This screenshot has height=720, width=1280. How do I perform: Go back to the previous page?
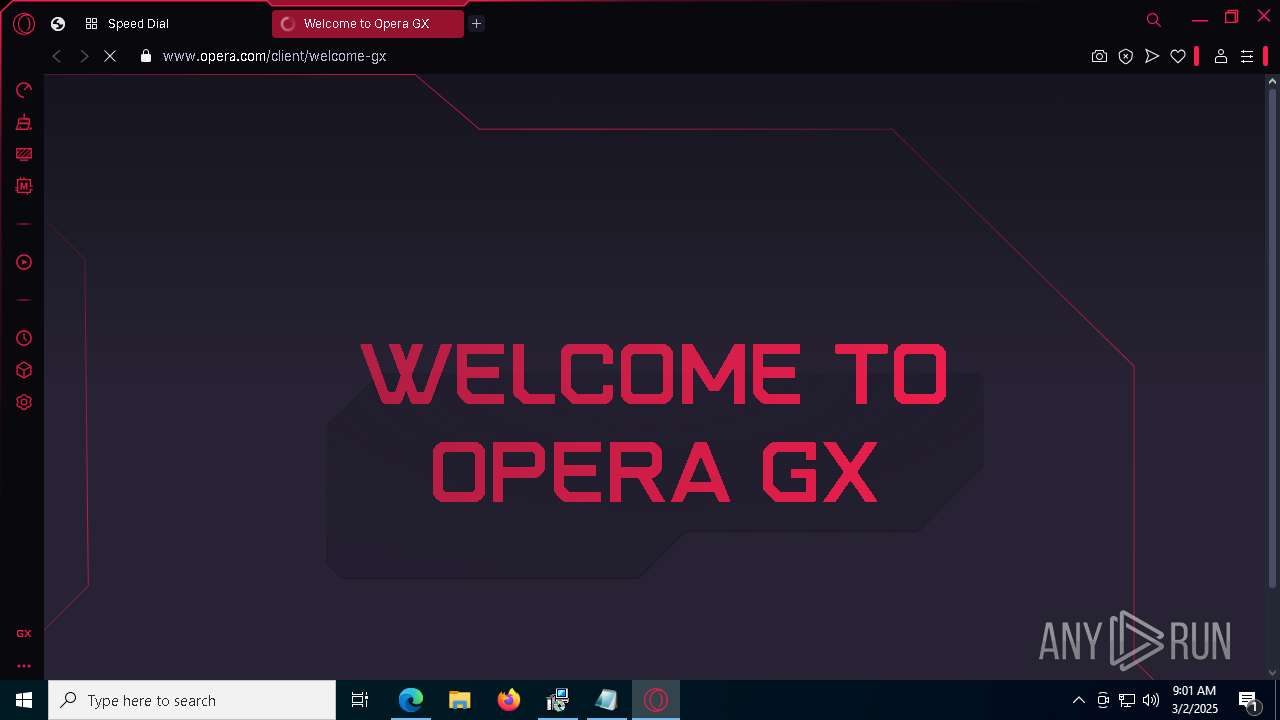(57, 57)
